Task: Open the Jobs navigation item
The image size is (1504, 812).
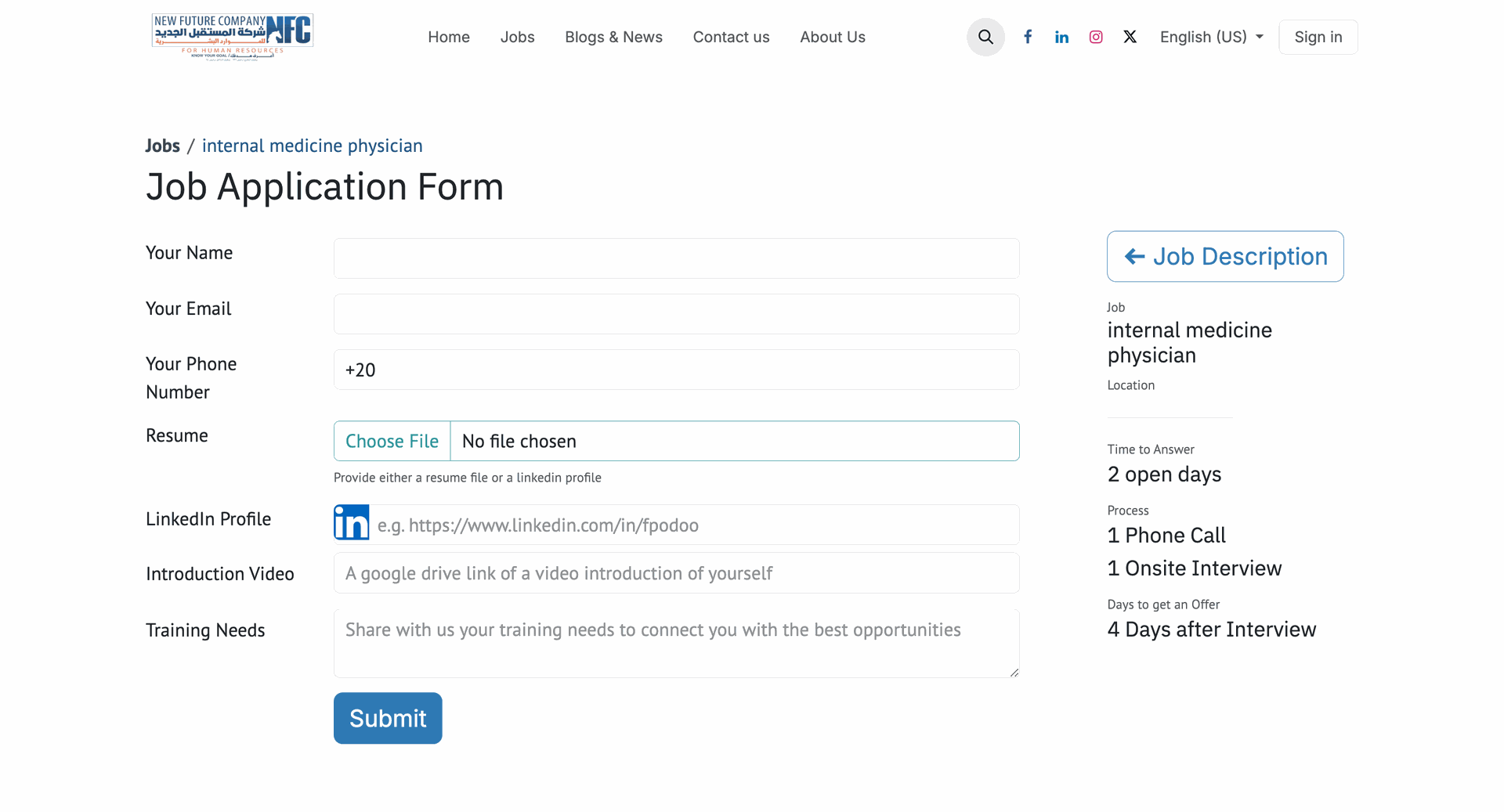Action: [517, 37]
